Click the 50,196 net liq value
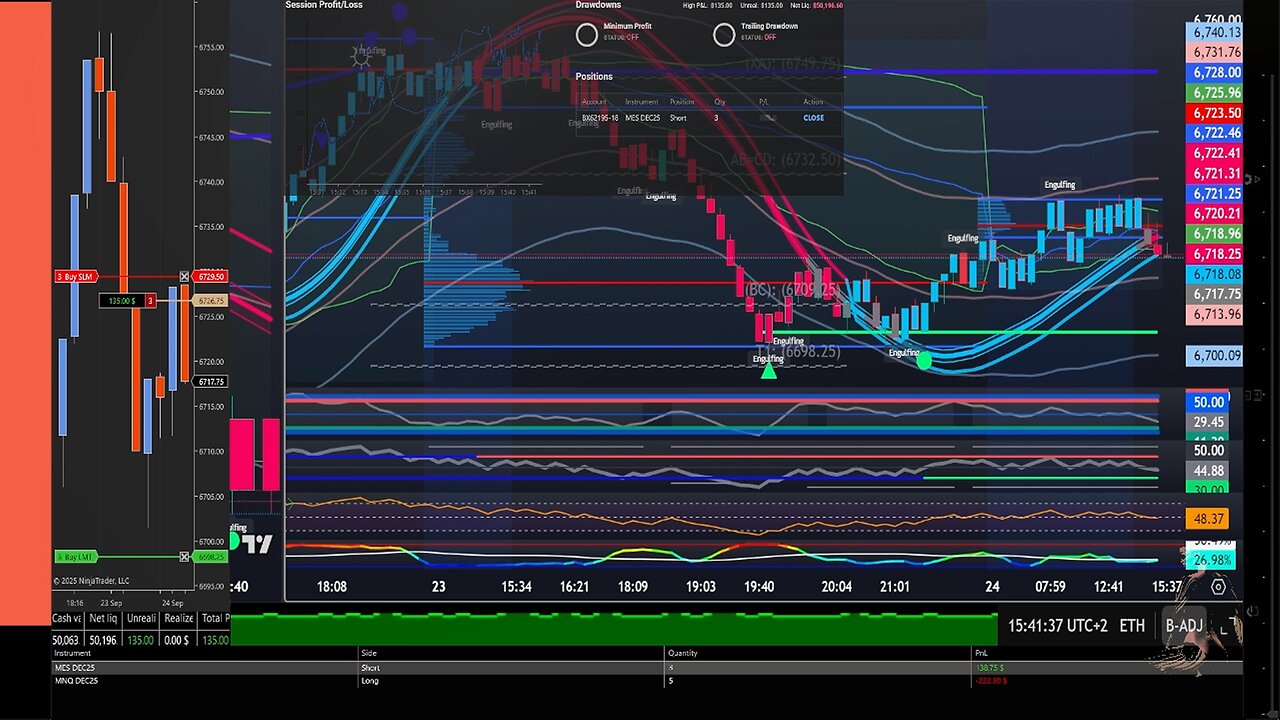 click(x=104, y=640)
